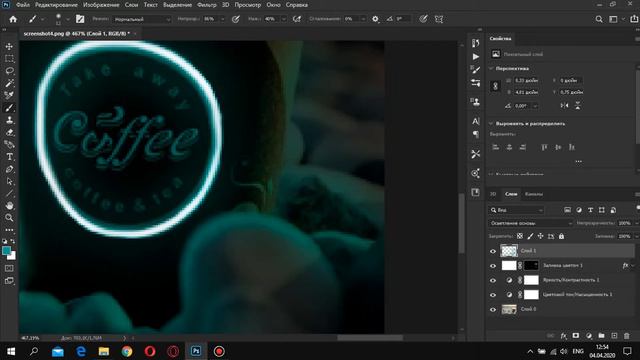Screen dimensions: 640x360
Task: Open the brush settings panel icon in options bar
Action: point(80,19)
